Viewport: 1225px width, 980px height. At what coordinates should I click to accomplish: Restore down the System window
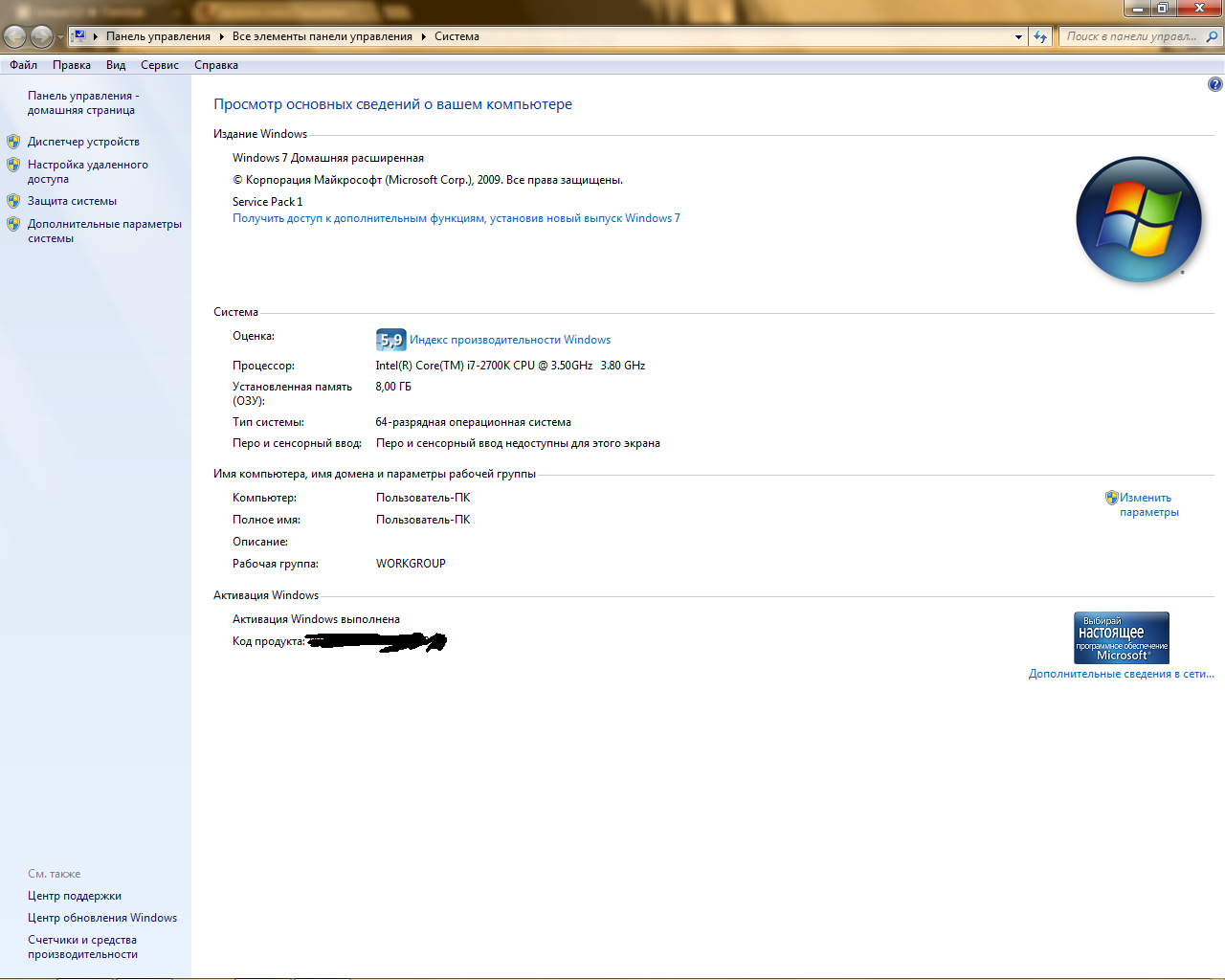pyautogui.click(x=1163, y=9)
